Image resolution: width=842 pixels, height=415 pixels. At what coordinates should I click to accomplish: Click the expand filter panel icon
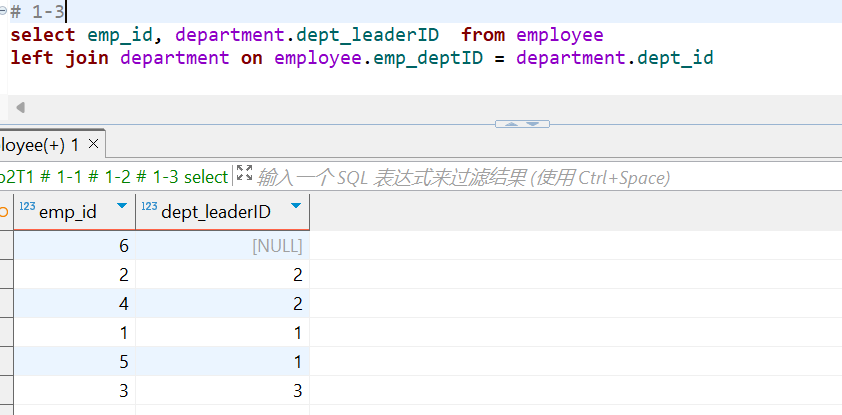(244, 175)
